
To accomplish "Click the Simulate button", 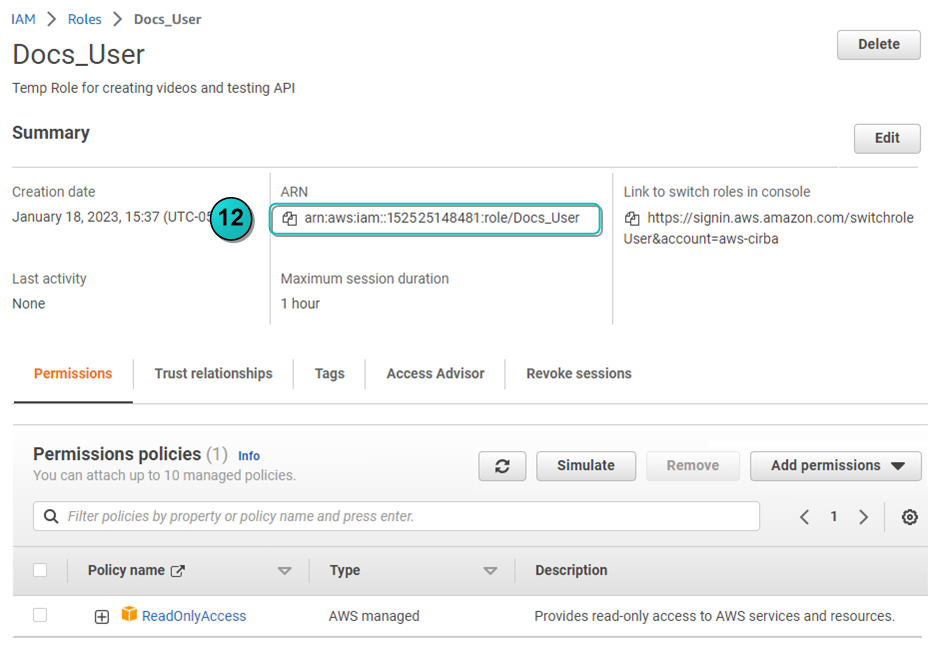I will point(586,466).
